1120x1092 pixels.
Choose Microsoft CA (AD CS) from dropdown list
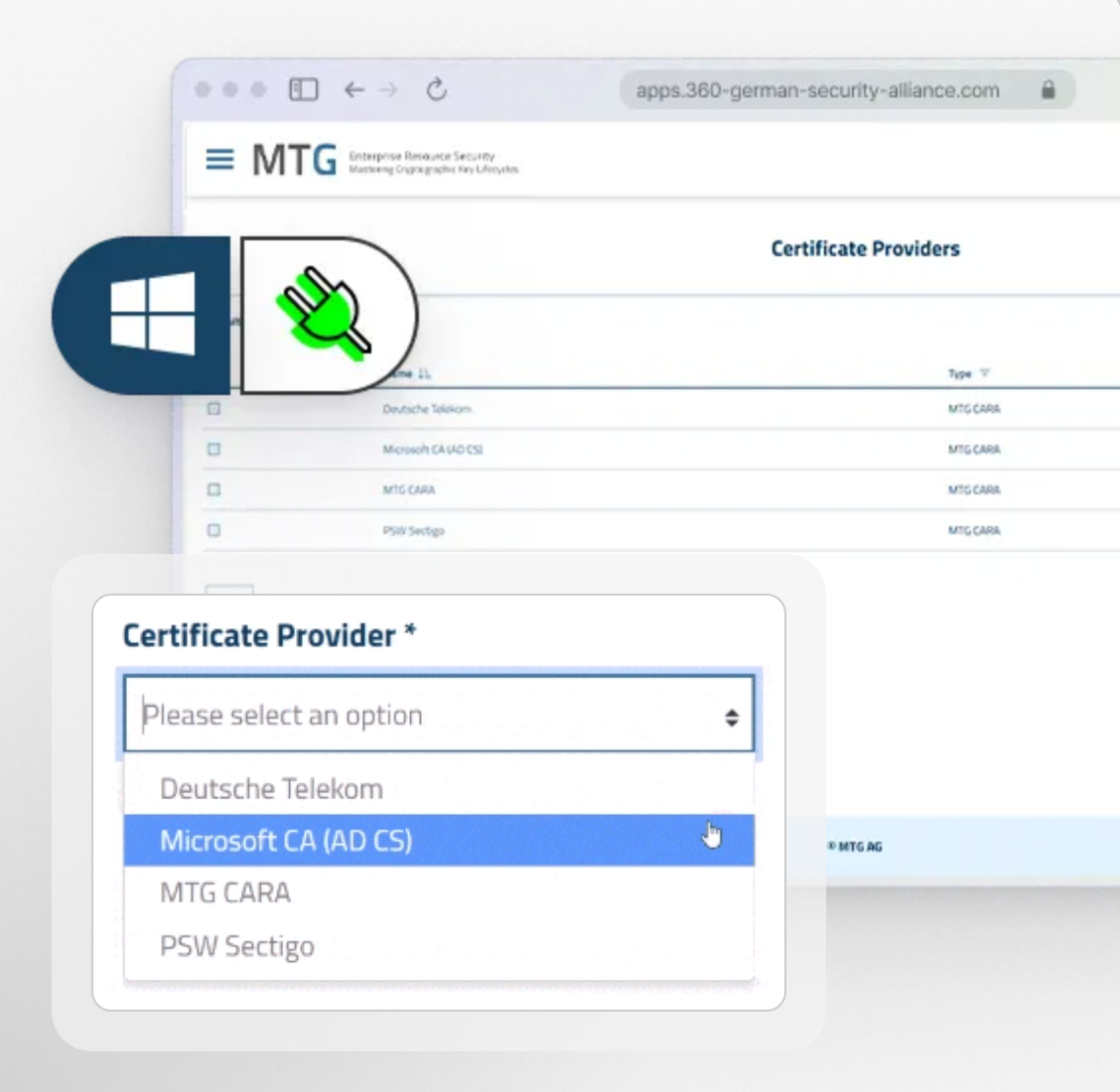click(286, 841)
